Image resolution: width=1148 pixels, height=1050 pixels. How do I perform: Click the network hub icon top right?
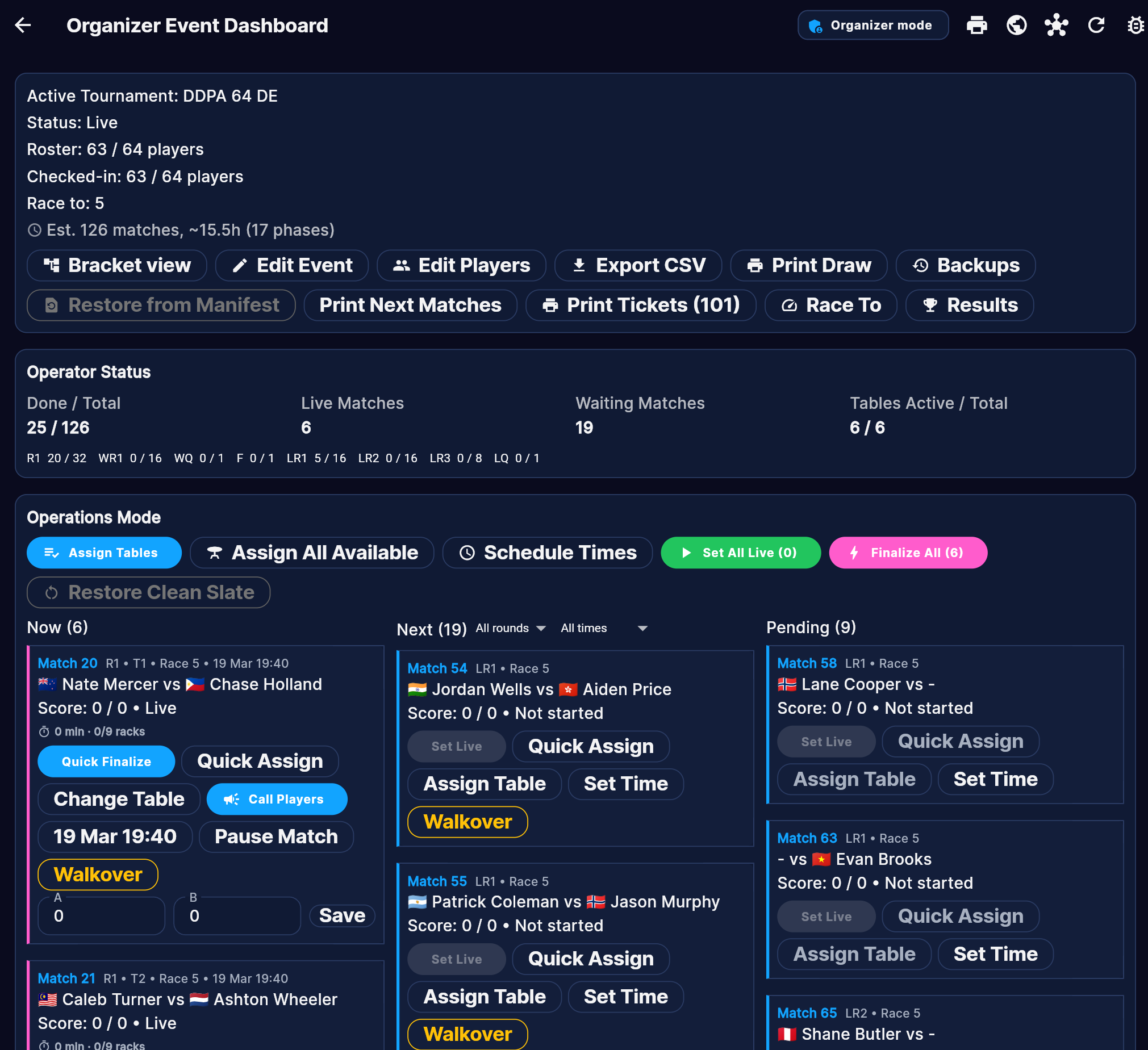[x=1057, y=25]
